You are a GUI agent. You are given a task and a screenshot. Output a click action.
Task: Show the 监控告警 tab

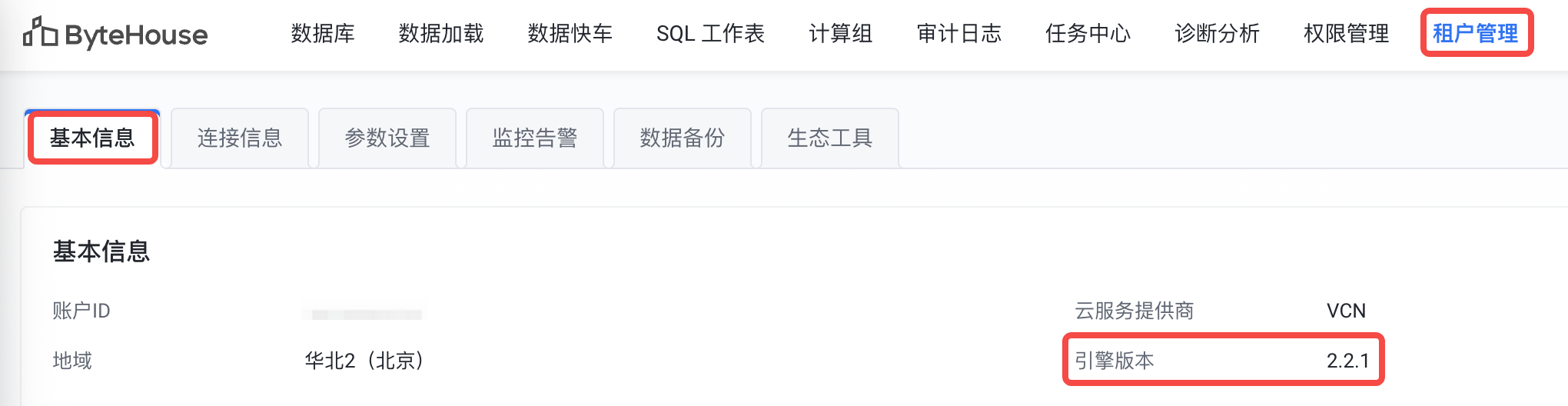point(535,138)
